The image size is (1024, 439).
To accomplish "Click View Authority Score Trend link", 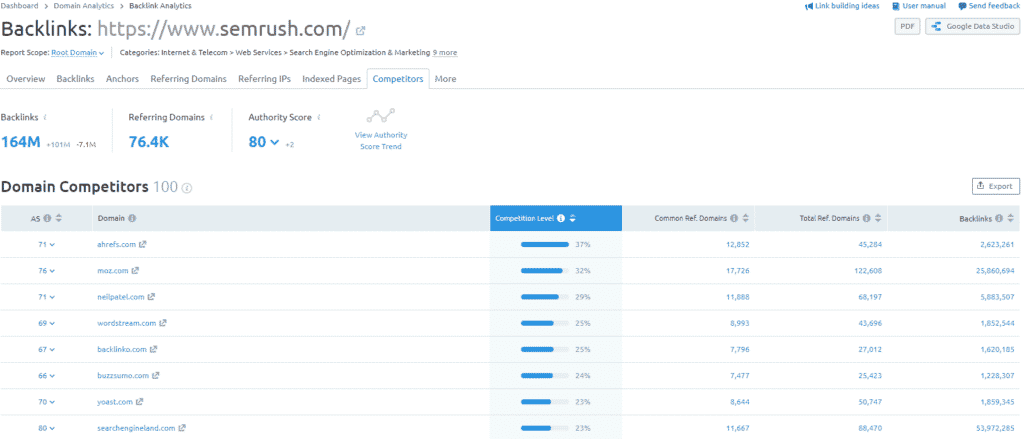I will point(381,140).
